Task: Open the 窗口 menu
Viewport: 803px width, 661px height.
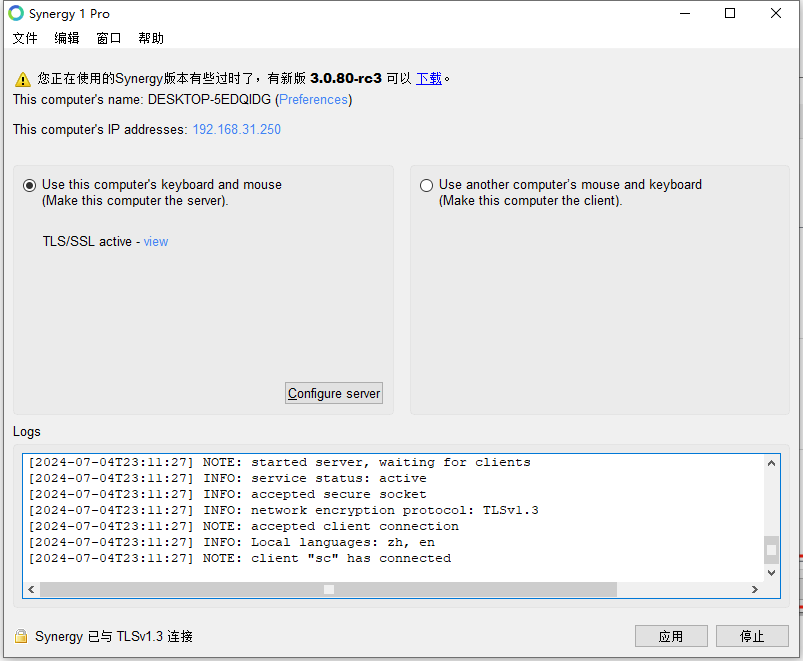Action: [x=109, y=38]
